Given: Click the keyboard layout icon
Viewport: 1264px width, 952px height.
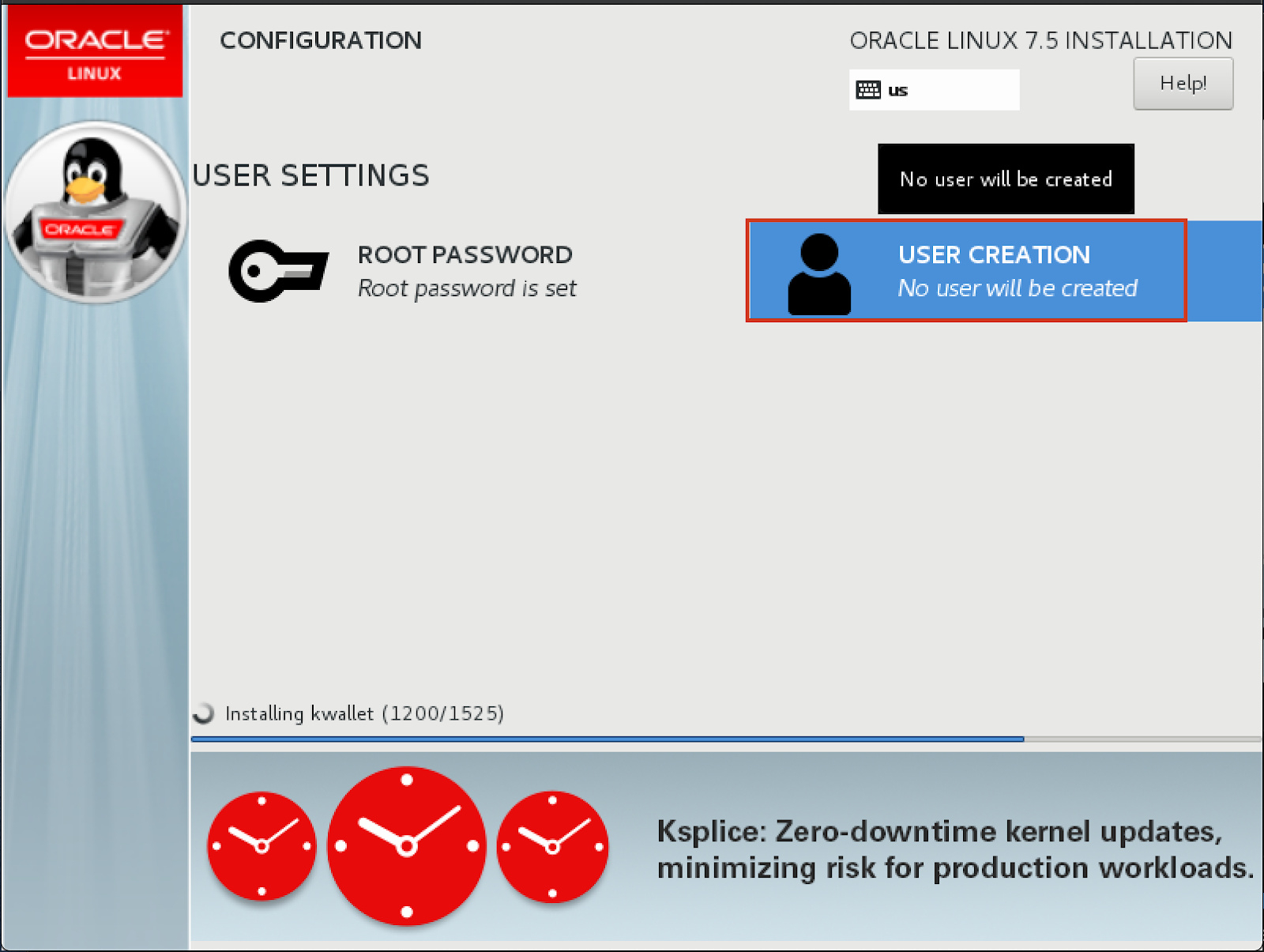Looking at the screenshot, I should point(868,90).
